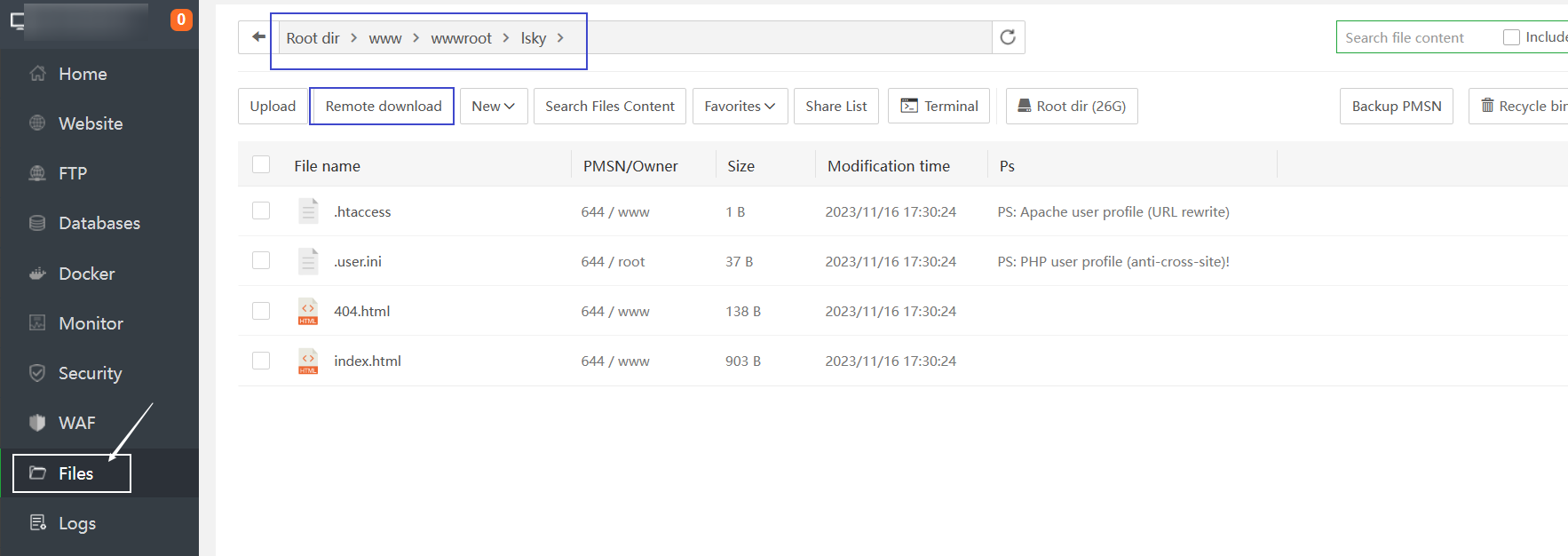Check the .htaccess row checkbox
The height and width of the screenshot is (556, 1568).
point(261,210)
